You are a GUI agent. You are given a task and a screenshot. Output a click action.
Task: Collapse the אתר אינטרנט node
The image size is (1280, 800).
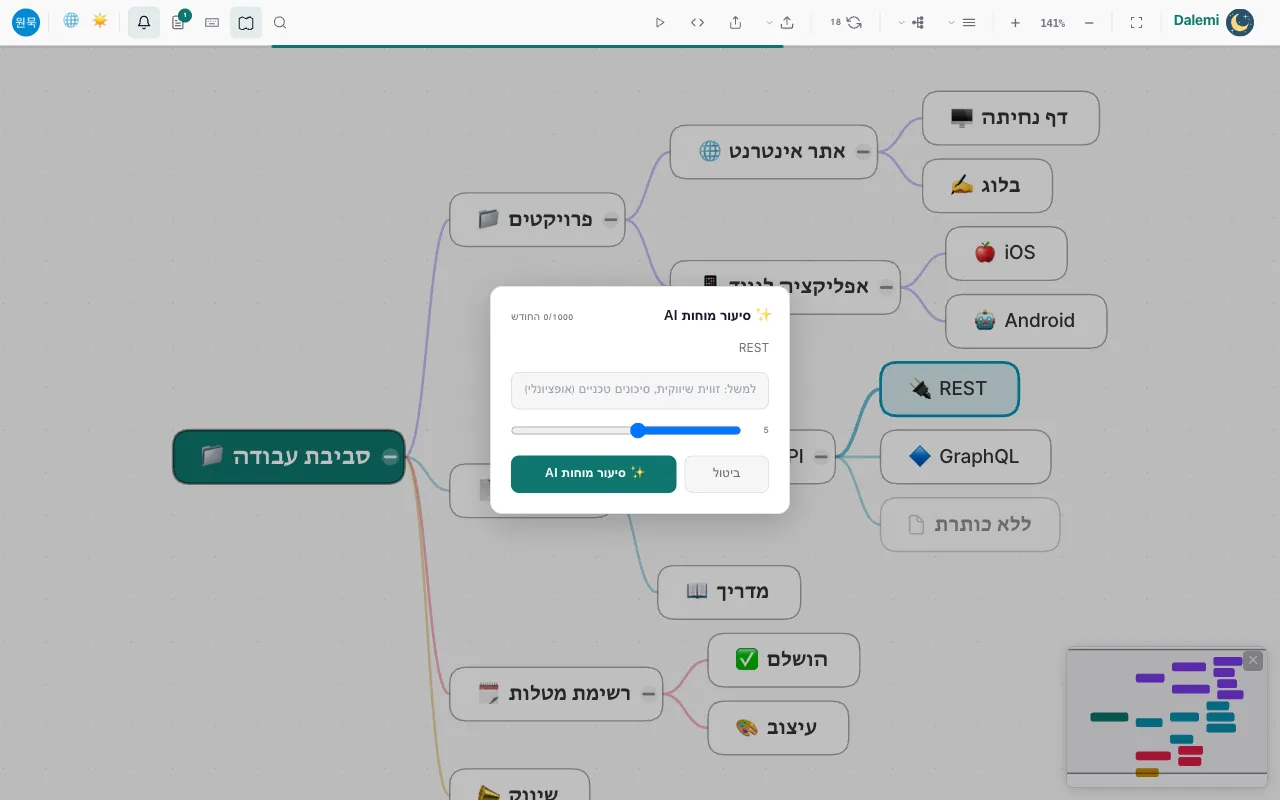point(862,152)
